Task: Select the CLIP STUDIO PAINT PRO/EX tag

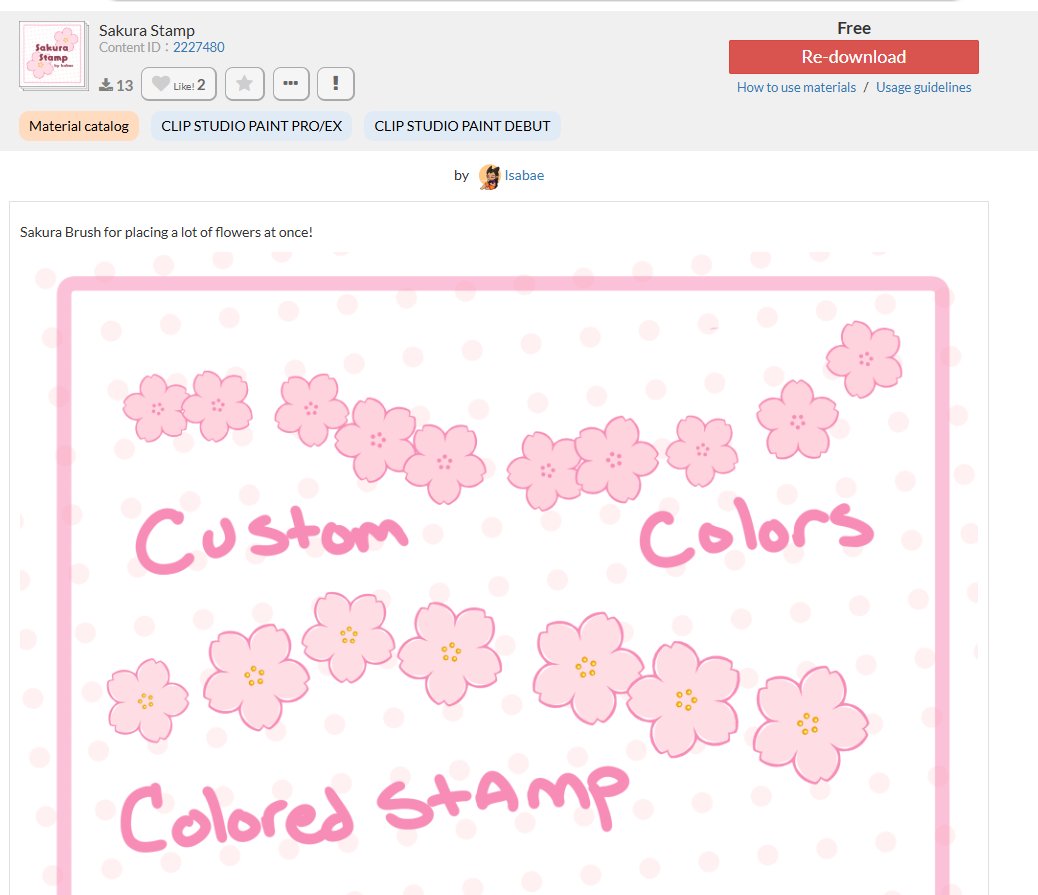Action: click(252, 126)
